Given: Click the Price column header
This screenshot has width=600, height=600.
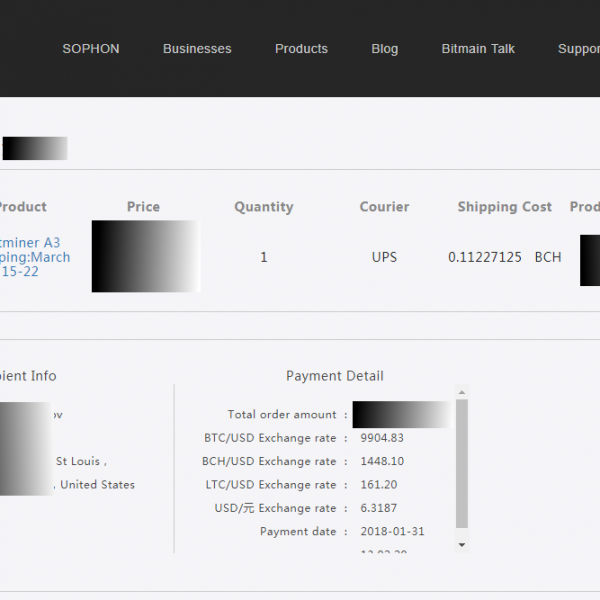Looking at the screenshot, I should tap(143, 207).
